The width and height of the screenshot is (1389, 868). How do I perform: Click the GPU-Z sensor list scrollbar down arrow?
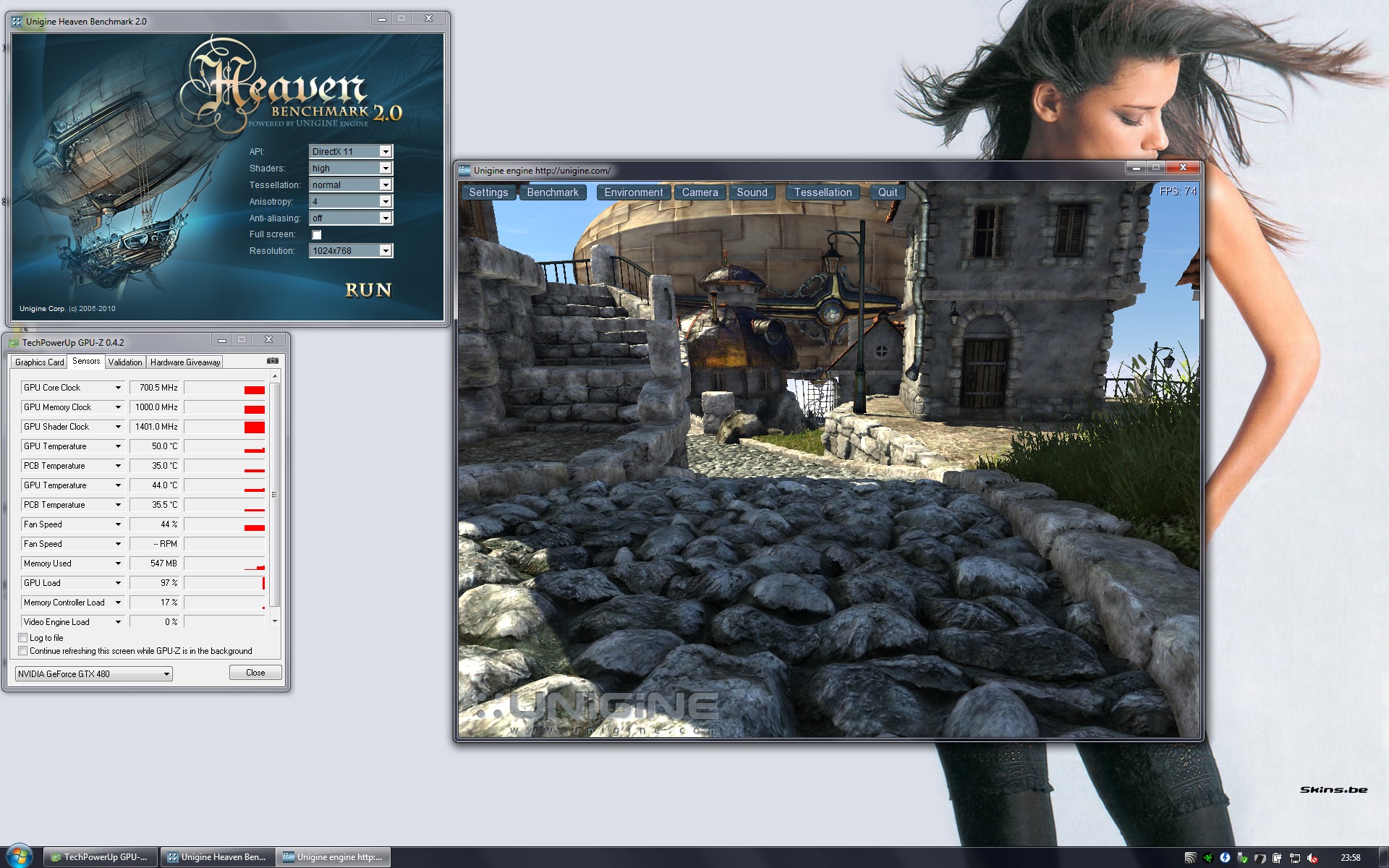tap(275, 621)
